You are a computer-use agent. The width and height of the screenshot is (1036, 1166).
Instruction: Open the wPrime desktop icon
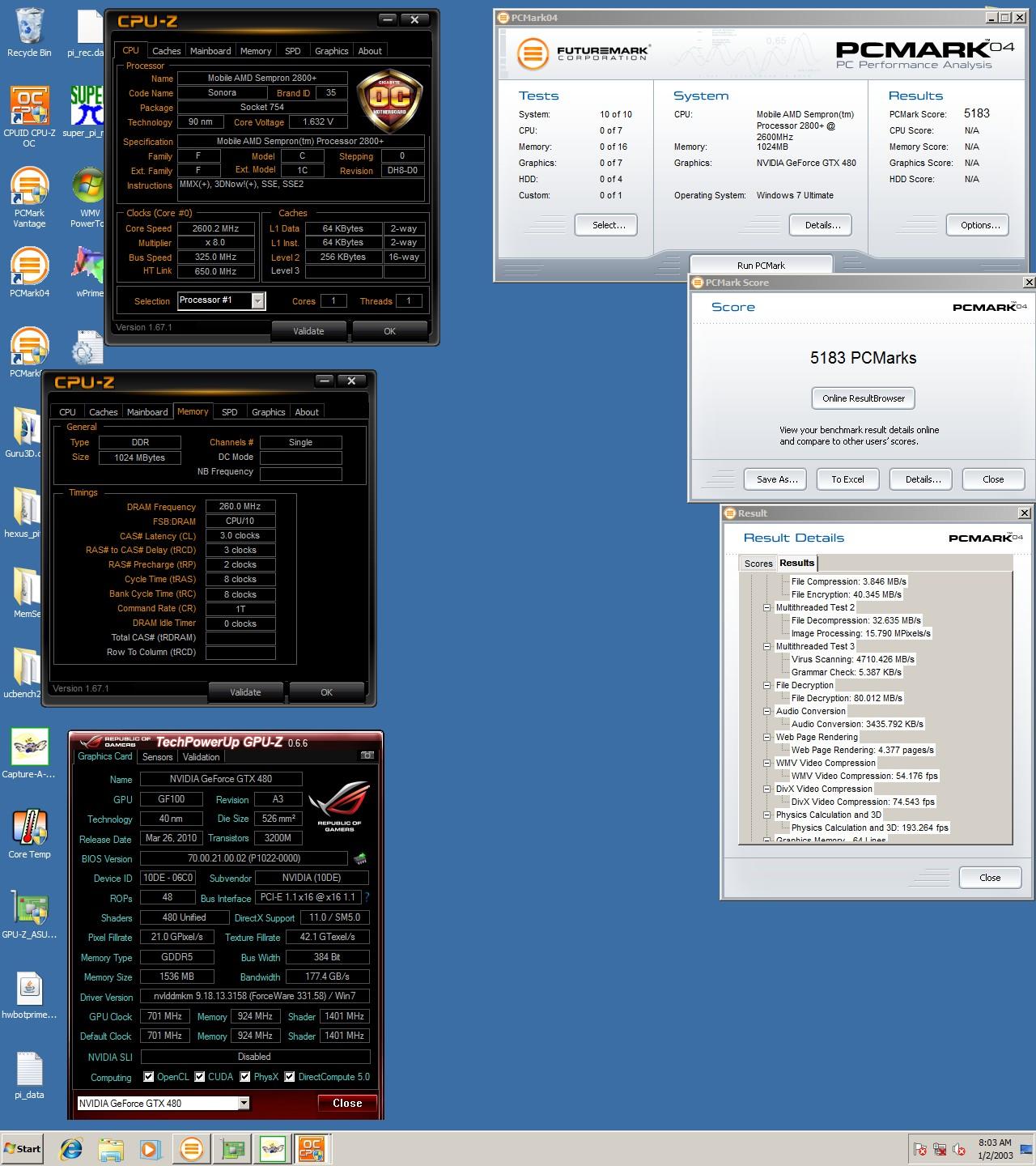point(89,272)
